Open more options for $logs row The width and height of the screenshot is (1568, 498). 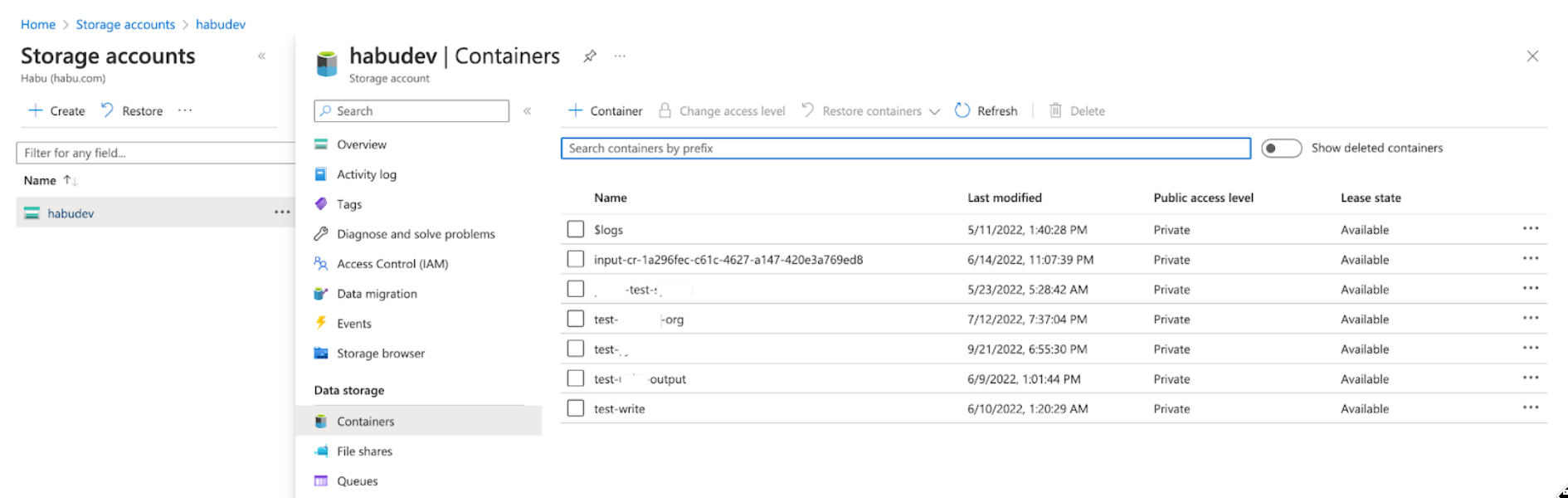1530,229
